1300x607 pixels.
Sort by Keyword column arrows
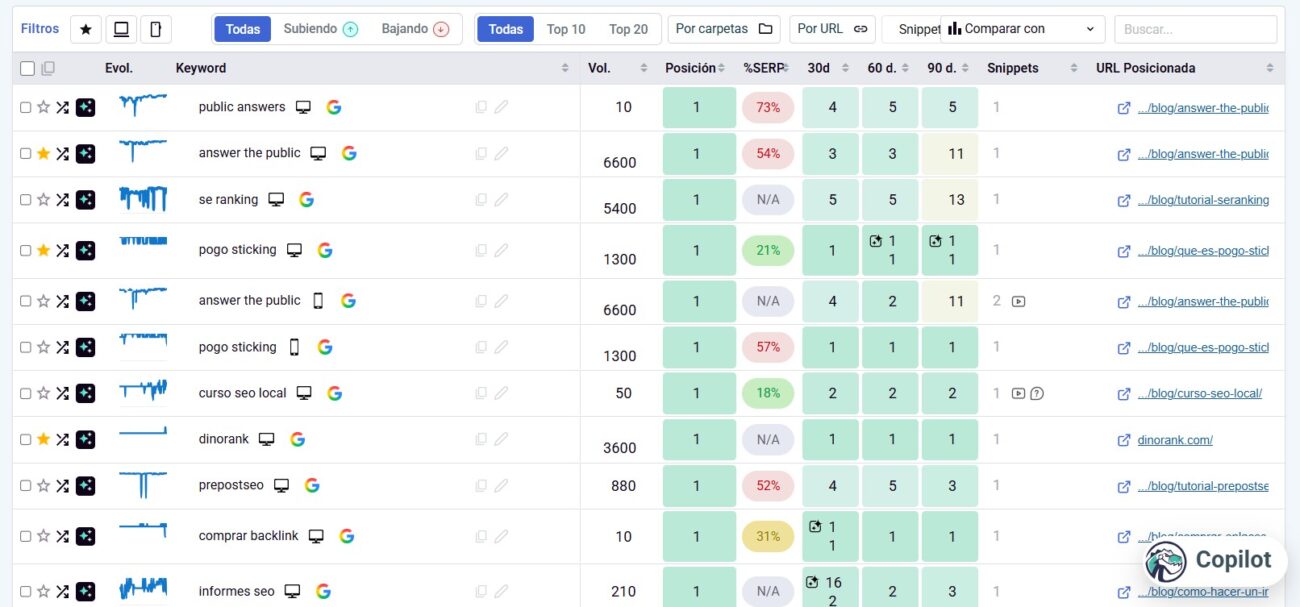click(x=565, y=68)
